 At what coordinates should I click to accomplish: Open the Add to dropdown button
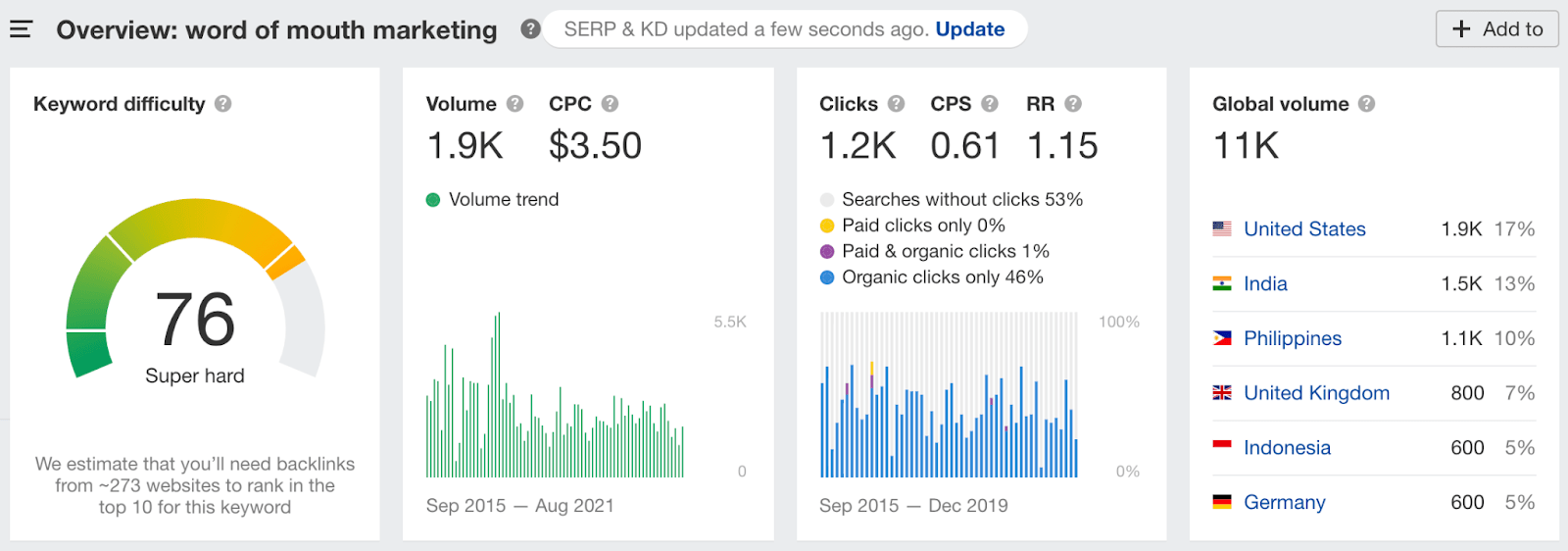click(x=1496, y=29)
